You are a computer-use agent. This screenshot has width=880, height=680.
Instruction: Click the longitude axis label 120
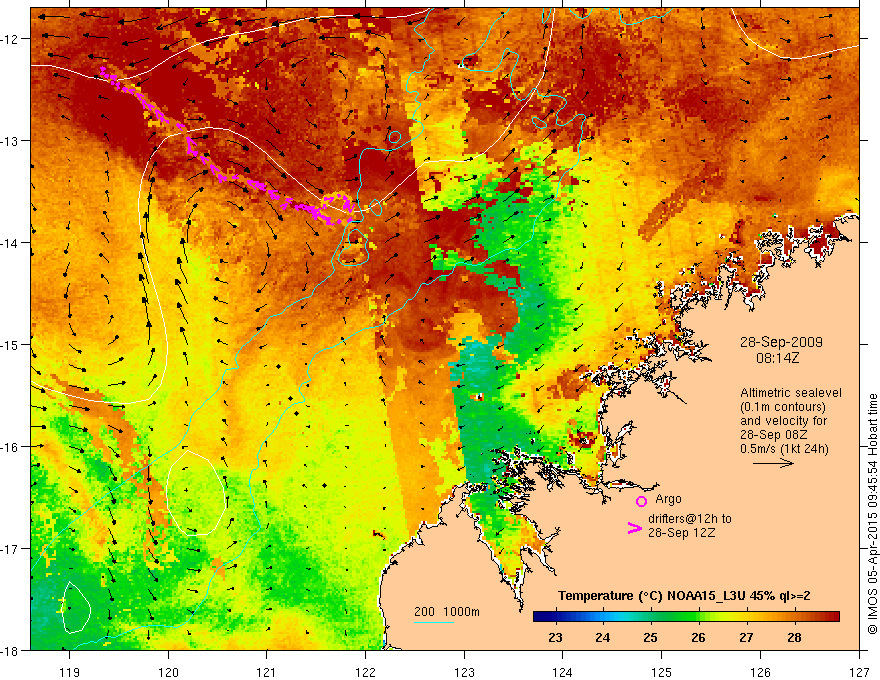click(168, 672)
